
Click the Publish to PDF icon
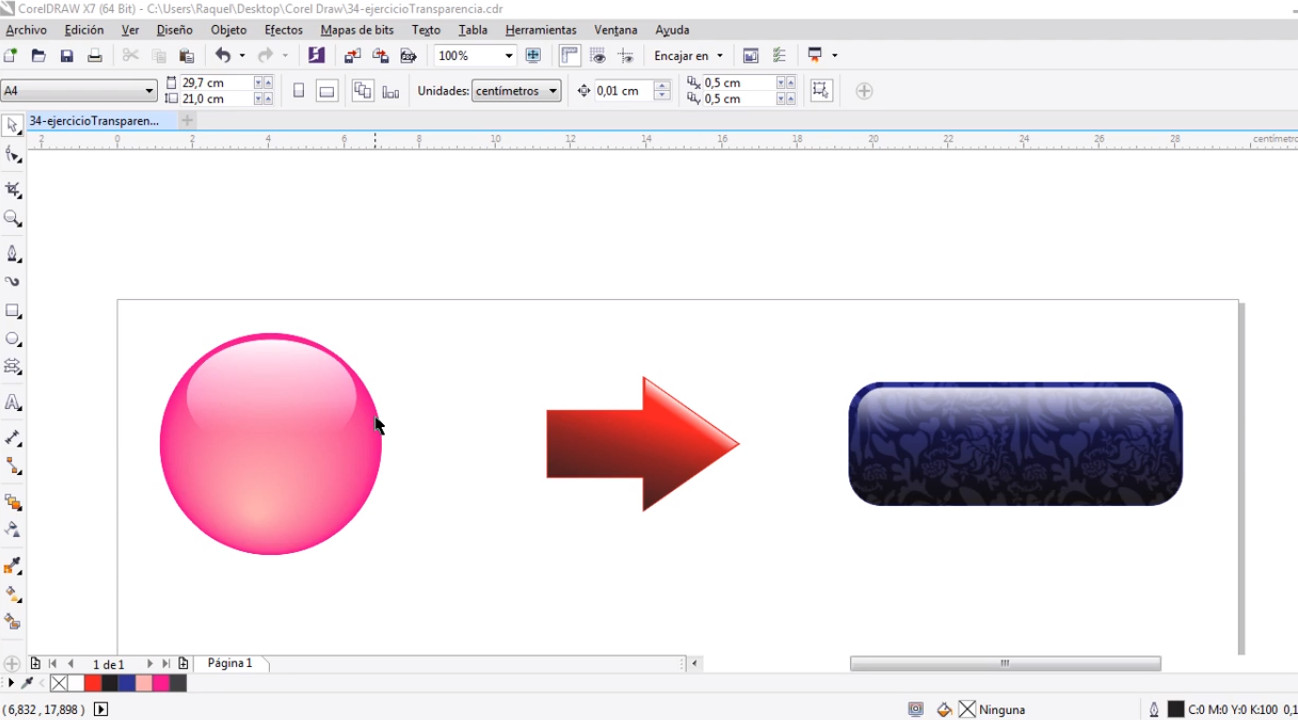click(408, 55)
